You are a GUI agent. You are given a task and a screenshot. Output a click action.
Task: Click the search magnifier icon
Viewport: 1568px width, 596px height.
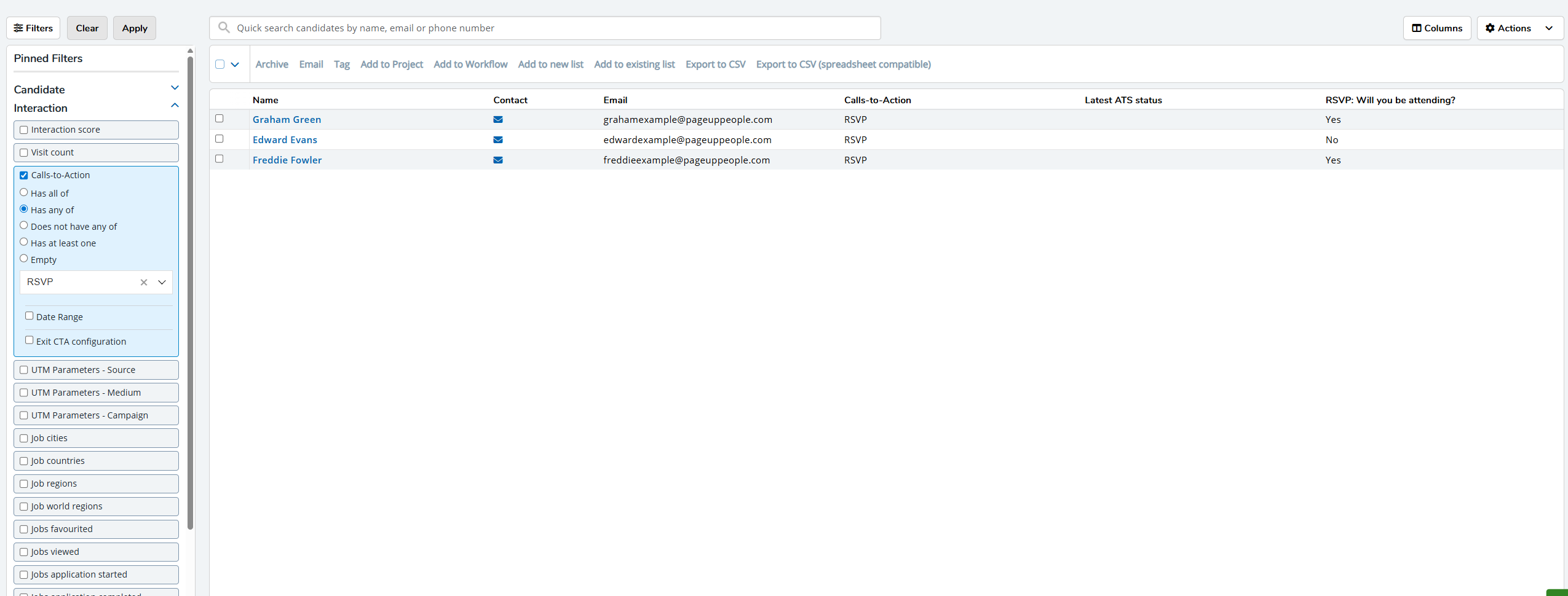(x=224, y=28)
